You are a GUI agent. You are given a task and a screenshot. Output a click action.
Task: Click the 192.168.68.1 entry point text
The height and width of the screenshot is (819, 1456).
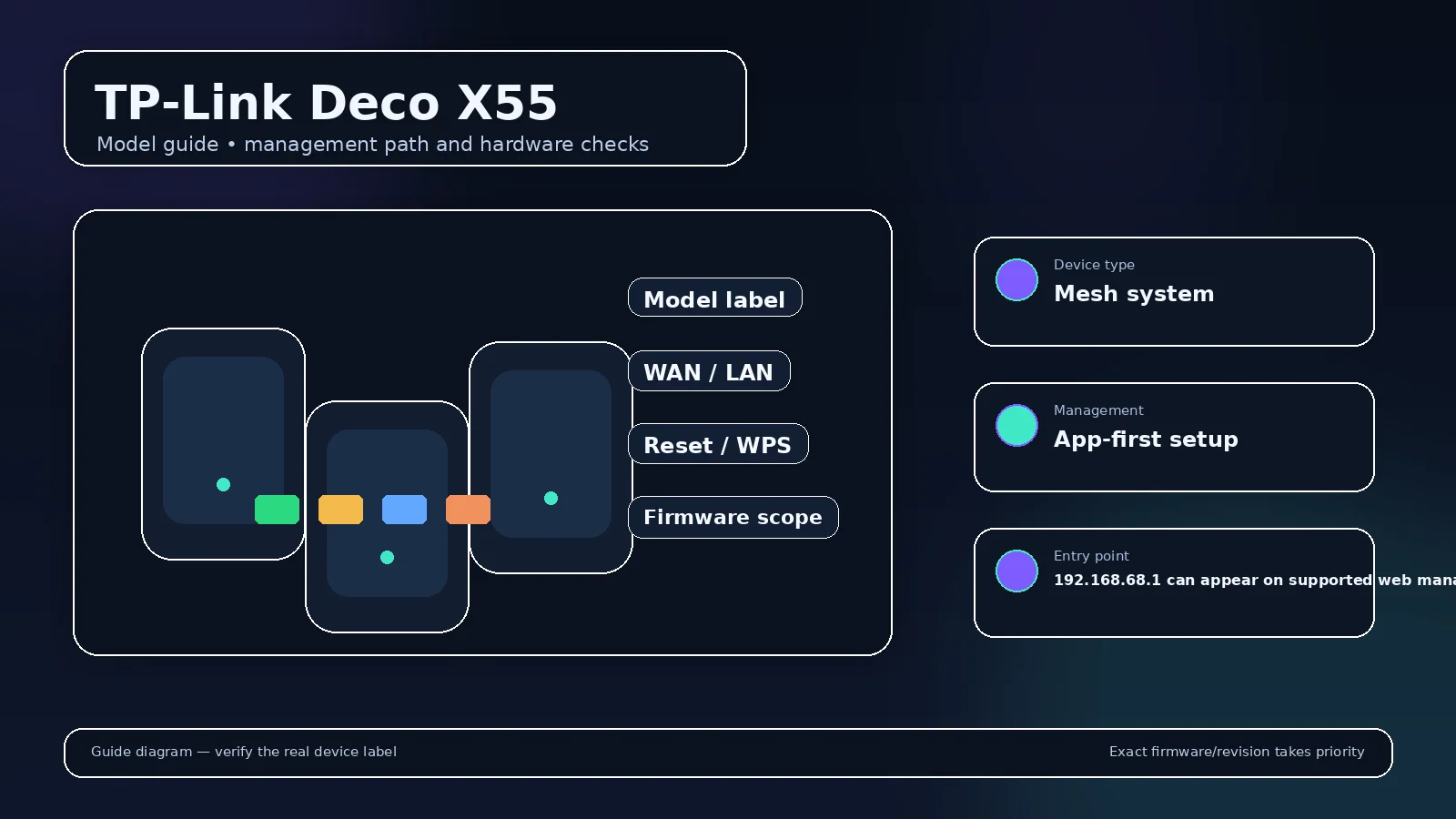(x=1255, y=580)
